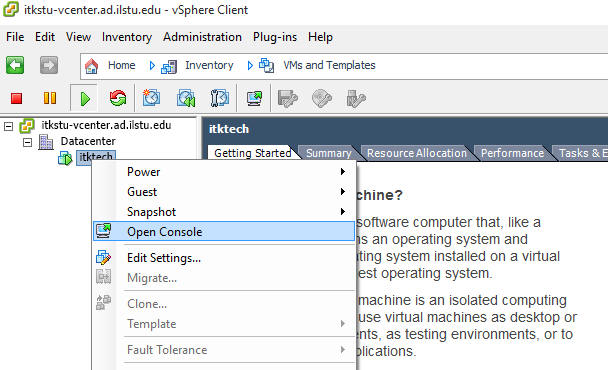Screen dimensions: 608x370
Task: Select Open Console from context menu
Action: (x=224, y=232)
